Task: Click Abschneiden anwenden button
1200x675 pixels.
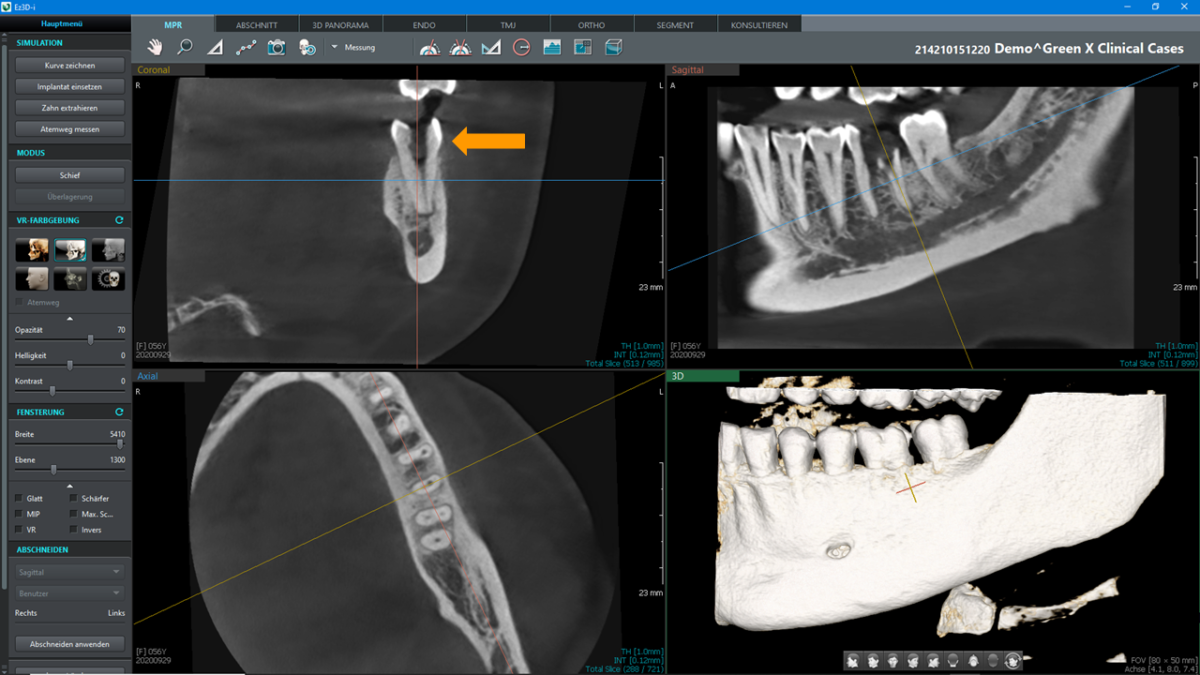Action: (70, 644)
